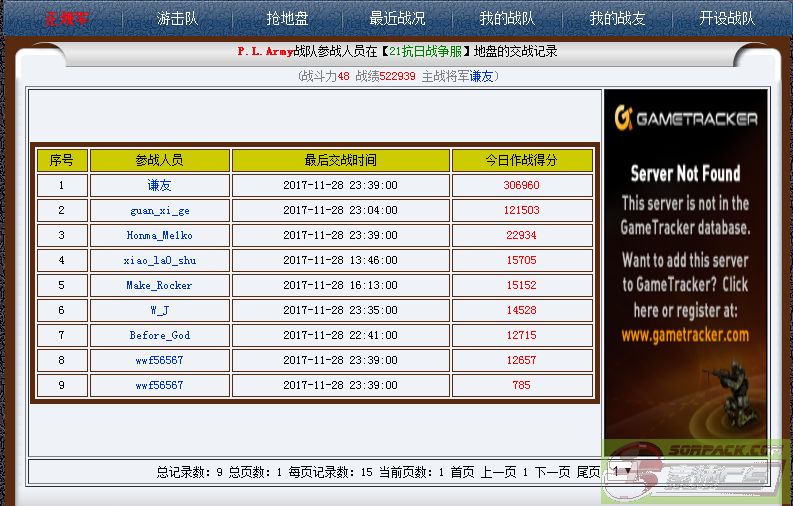Open the 抢地盘 menu item
Screen dimensions: 793x506
point(287,18)
